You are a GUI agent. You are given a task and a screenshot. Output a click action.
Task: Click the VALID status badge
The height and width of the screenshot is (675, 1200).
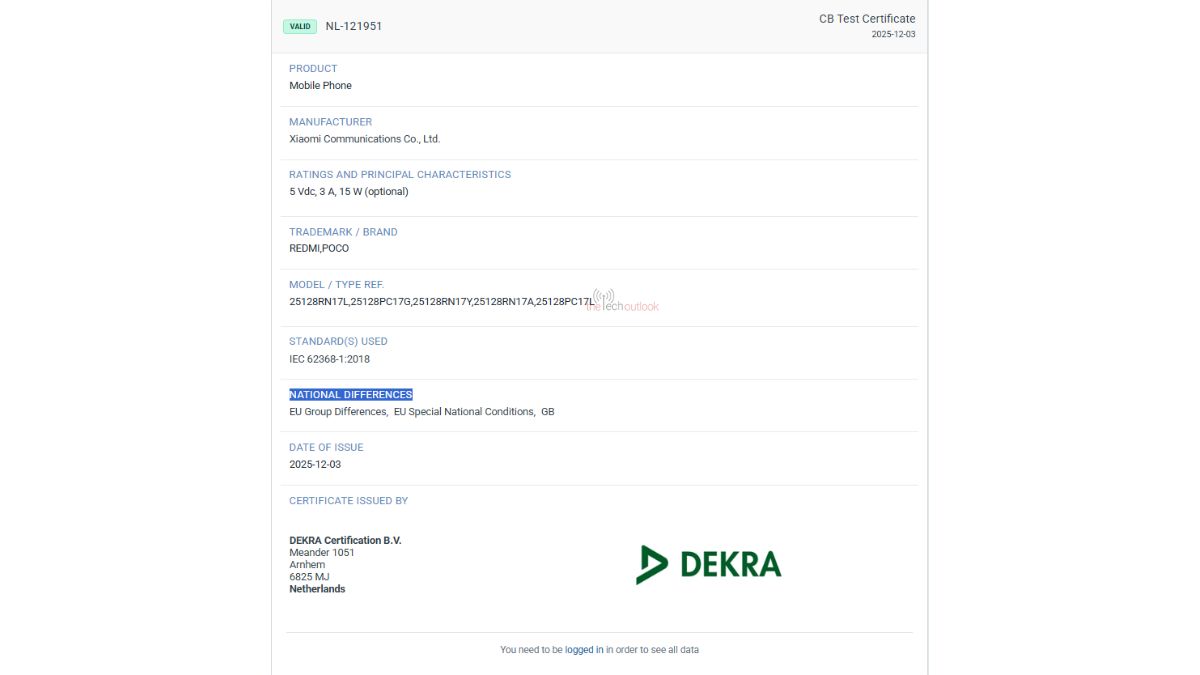pos(299,26)
